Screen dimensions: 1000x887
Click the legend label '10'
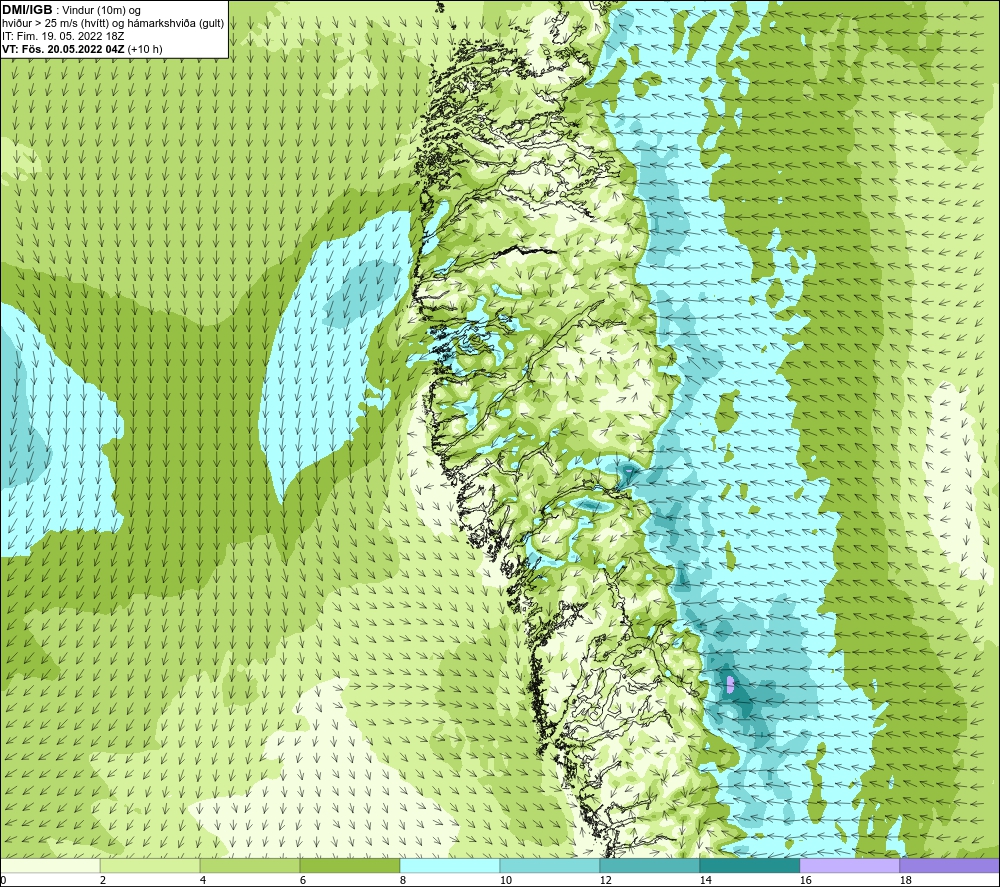point(505,880)
